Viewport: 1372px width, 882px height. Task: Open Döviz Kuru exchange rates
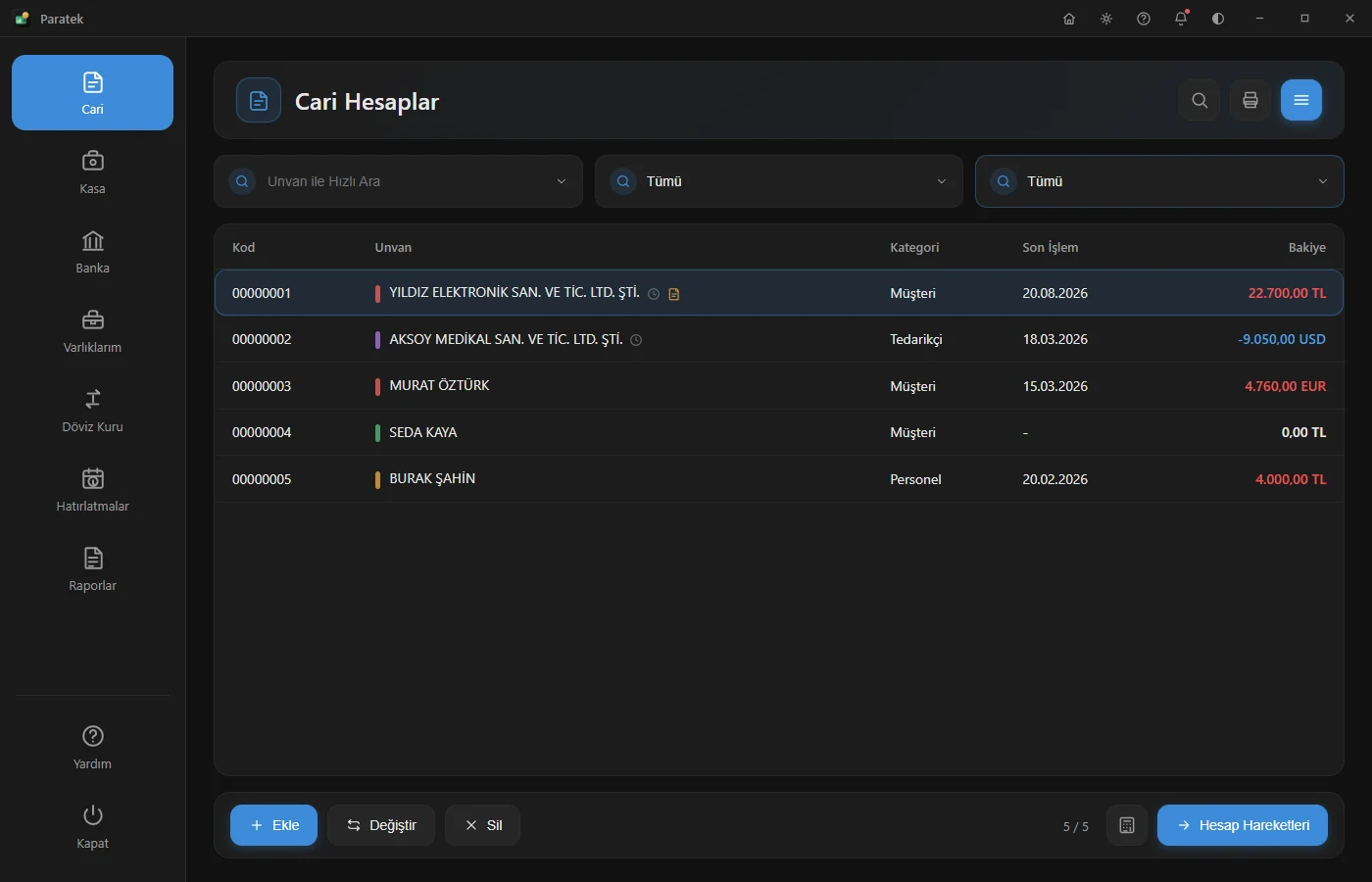pyautogui.click(x=92, y=410)
